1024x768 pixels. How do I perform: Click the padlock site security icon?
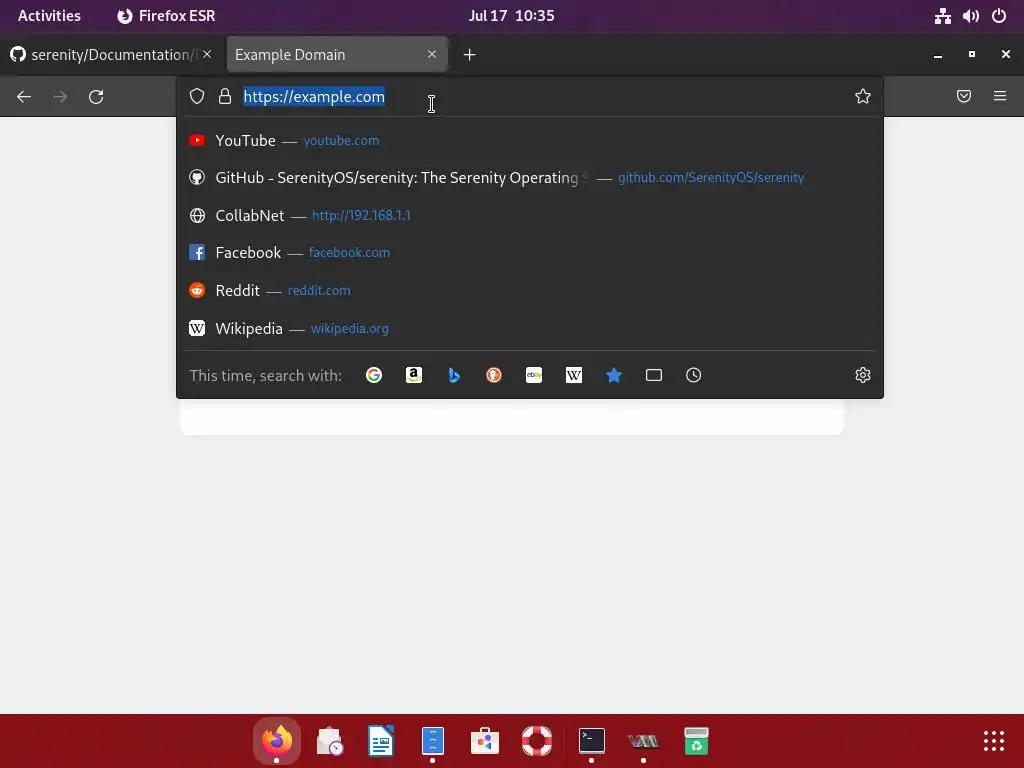[x=225, y=97]
